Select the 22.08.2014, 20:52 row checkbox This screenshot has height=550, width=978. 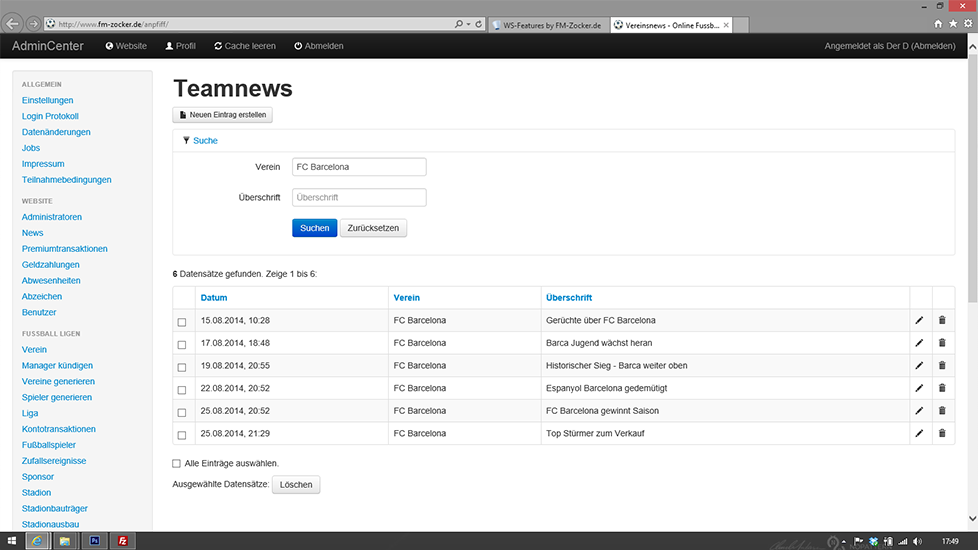point(181,390)
